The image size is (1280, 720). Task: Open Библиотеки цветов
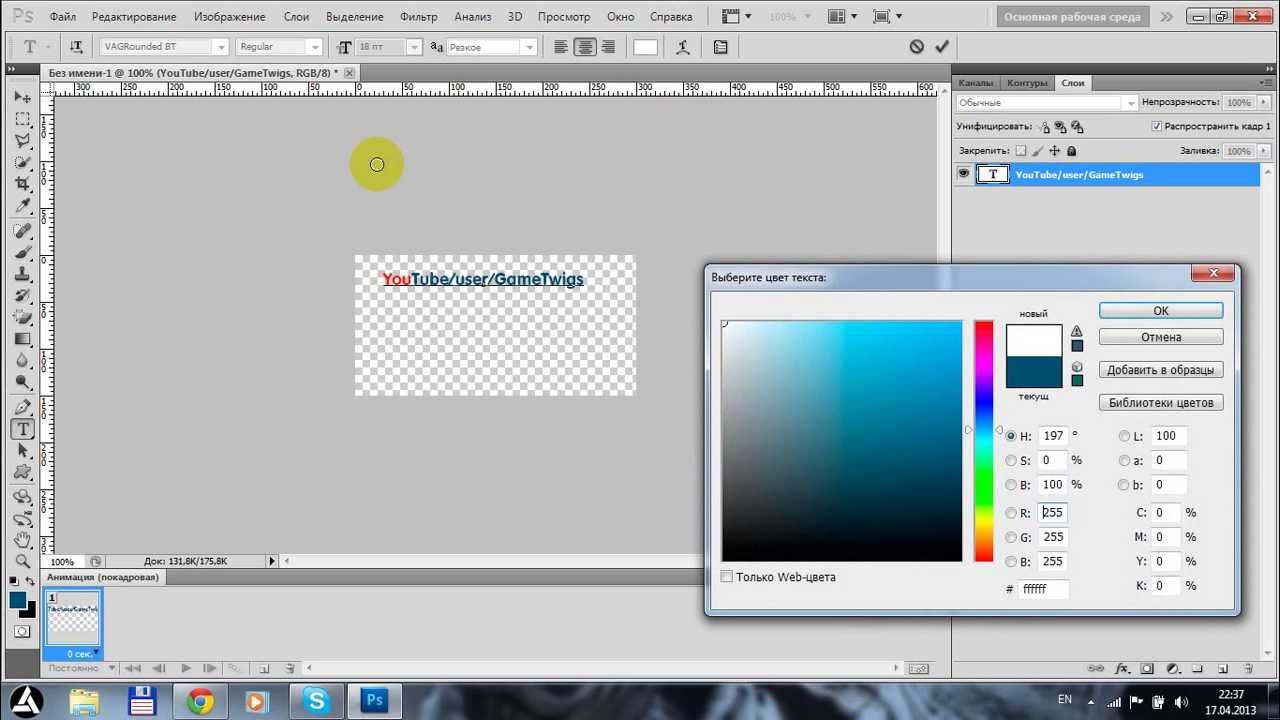pos(1161,403)
